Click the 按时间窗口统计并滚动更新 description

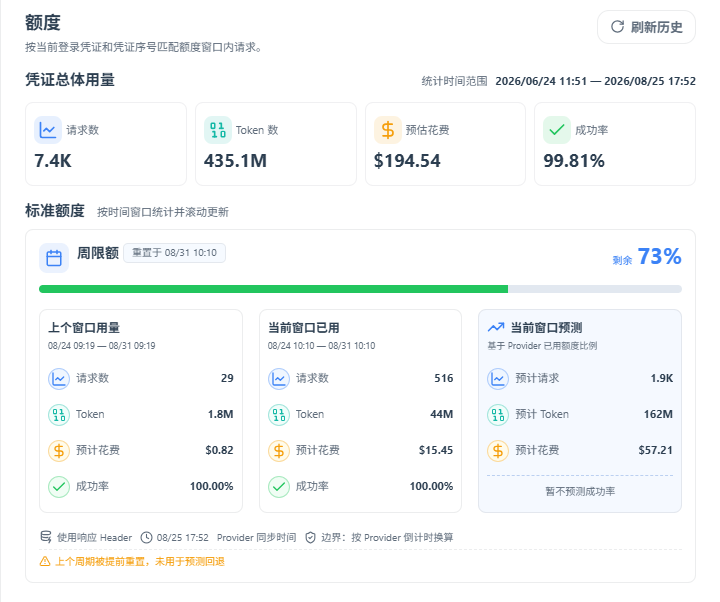(163, 212)
